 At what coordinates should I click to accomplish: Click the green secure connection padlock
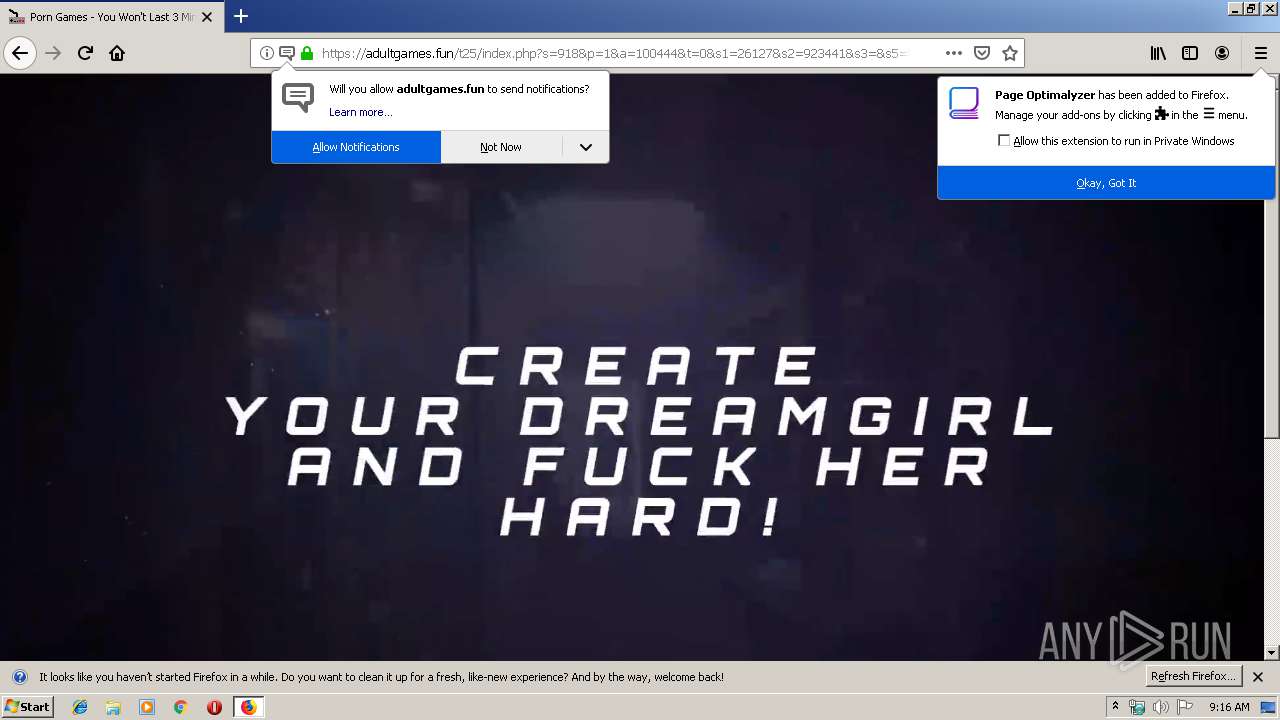(307, 53)
